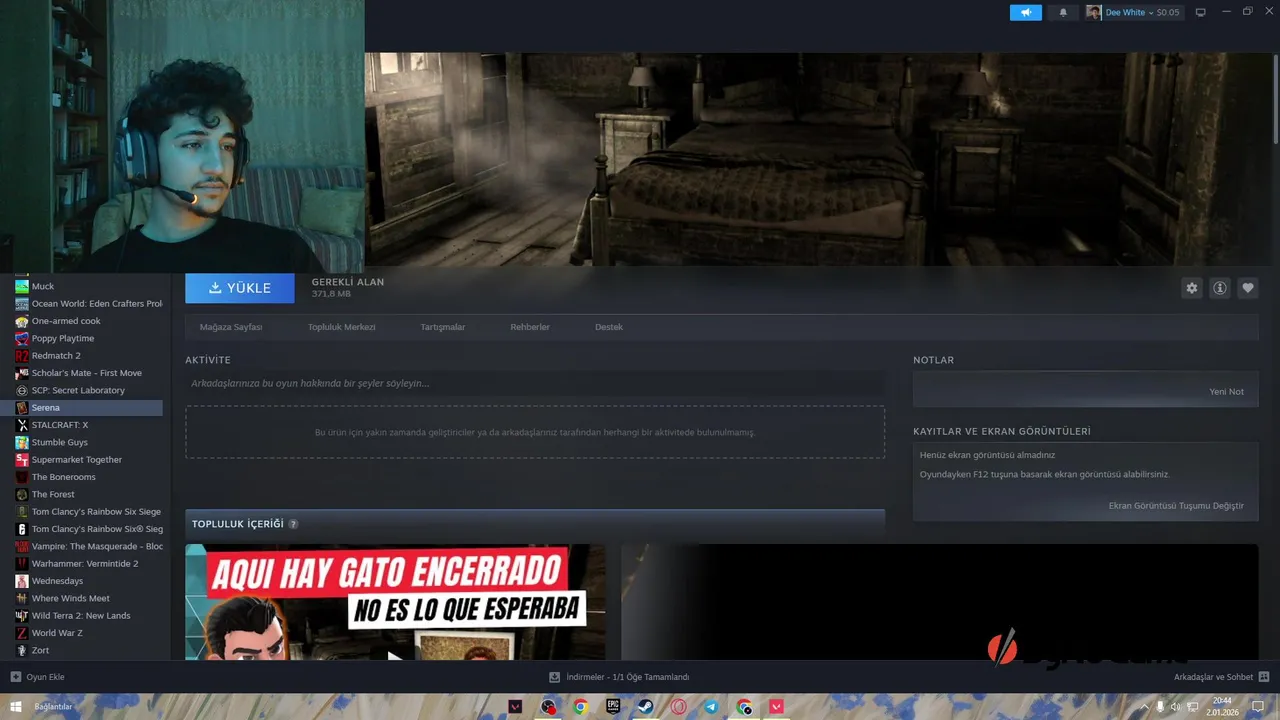Screen dimensions: 1280x720
Task: Open the announcements megaphone button
Action: tap(1025, 12)
